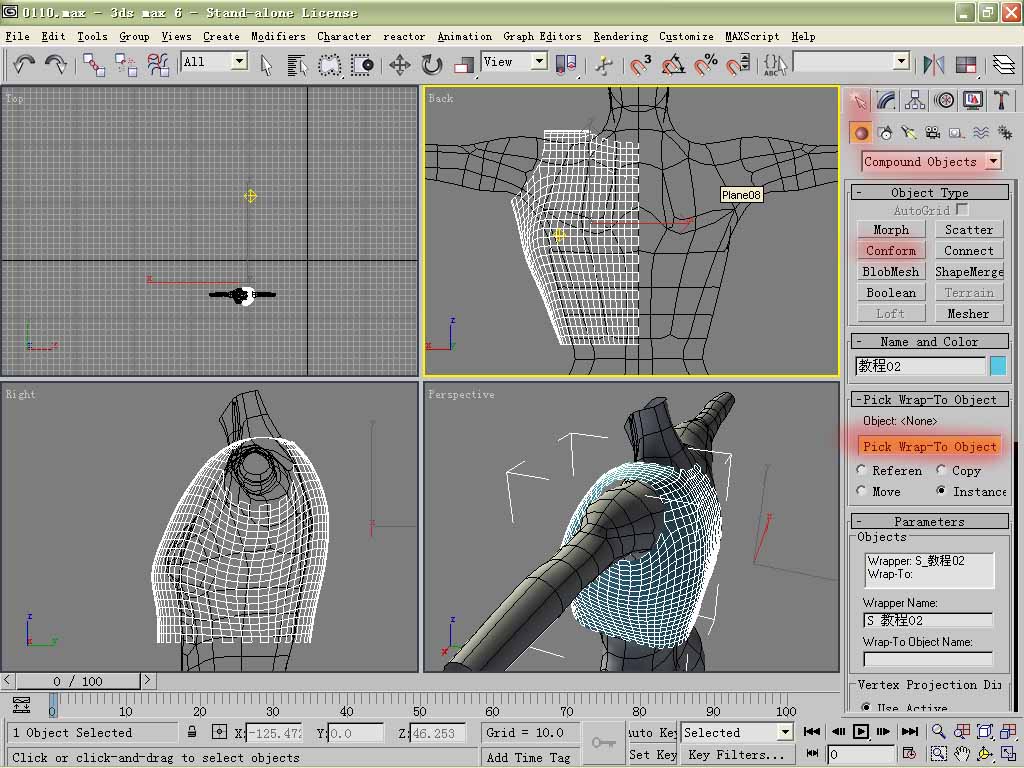Screen dimensions: 1024x768
Task: Toggle Set Key mode
Action: click(x=652, y=754)
